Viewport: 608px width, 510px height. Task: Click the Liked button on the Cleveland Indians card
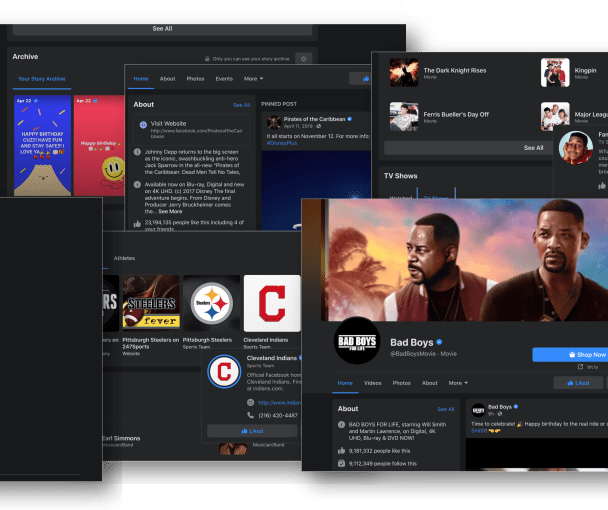point(252,431)
